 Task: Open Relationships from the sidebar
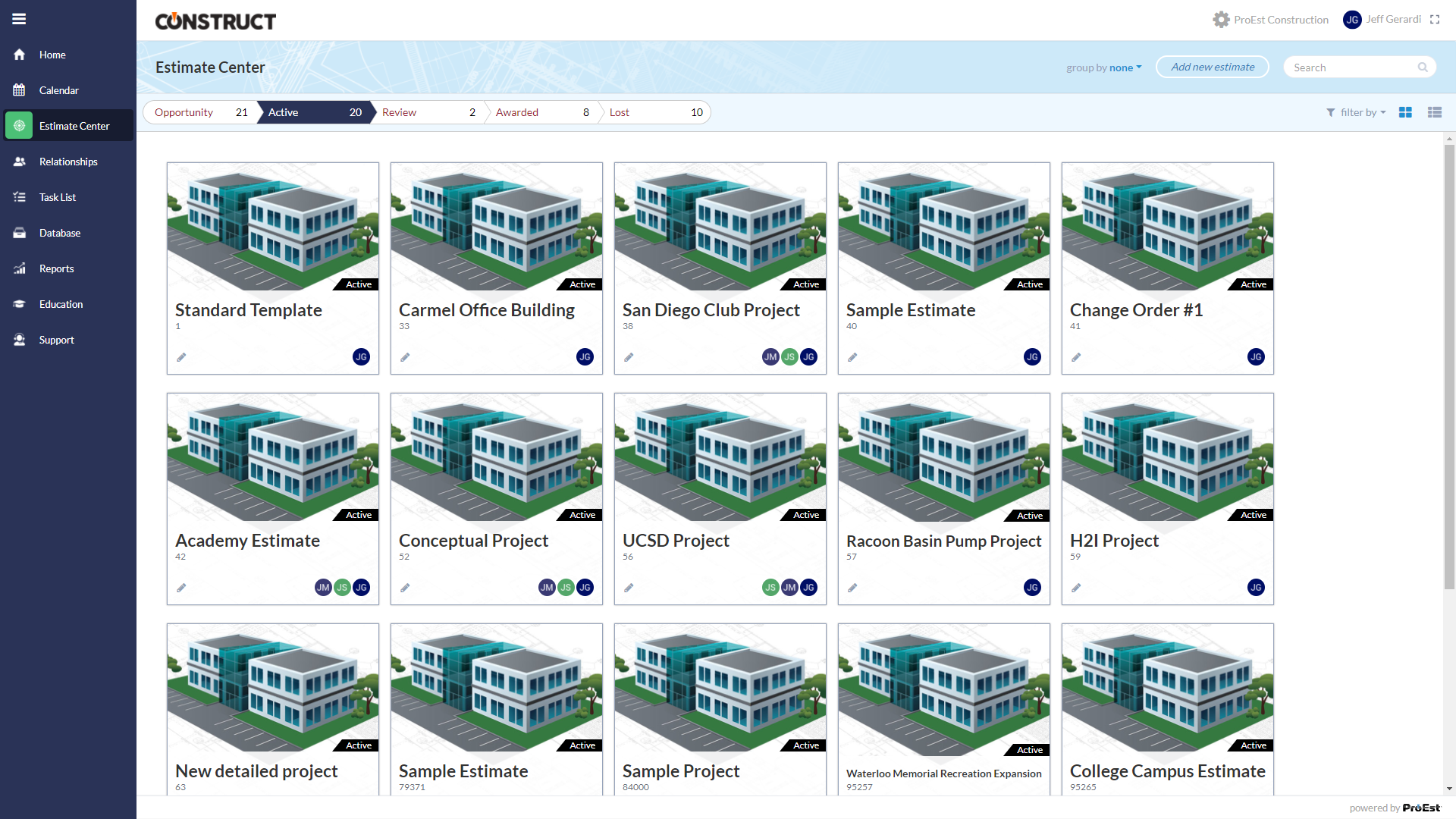point(68,162)
